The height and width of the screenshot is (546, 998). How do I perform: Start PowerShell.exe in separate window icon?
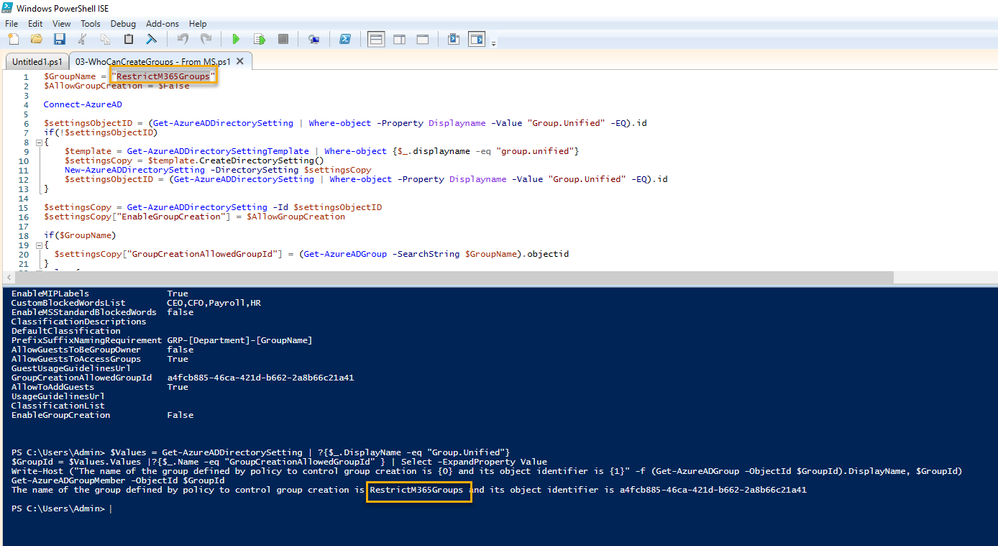point(345,39)
